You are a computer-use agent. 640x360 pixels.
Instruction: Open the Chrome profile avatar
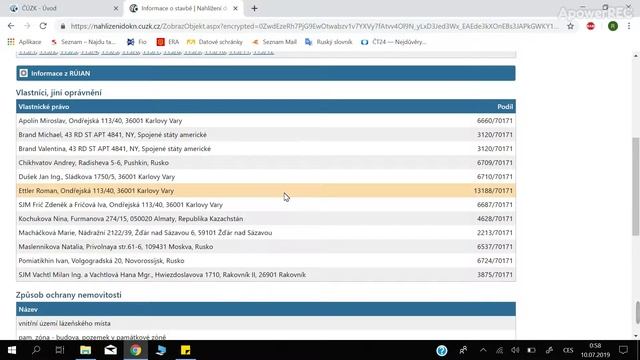click(x=613, y=26)
